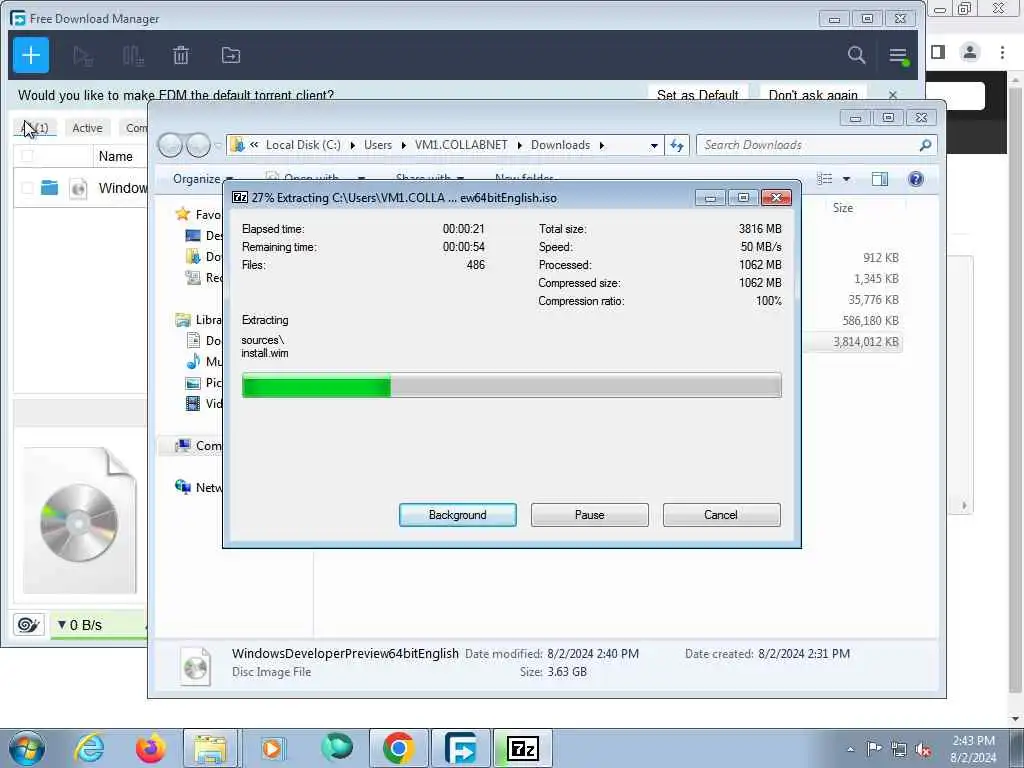Click the Explorer back navigation button
This screenshot has height=768, width=1024.
(170, 145)
